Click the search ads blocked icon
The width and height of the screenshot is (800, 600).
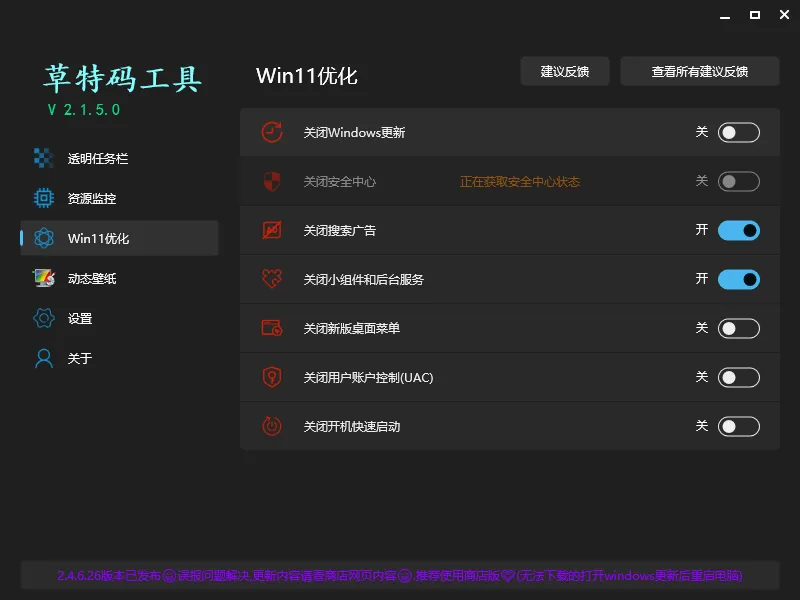click(x=272, y=230)
